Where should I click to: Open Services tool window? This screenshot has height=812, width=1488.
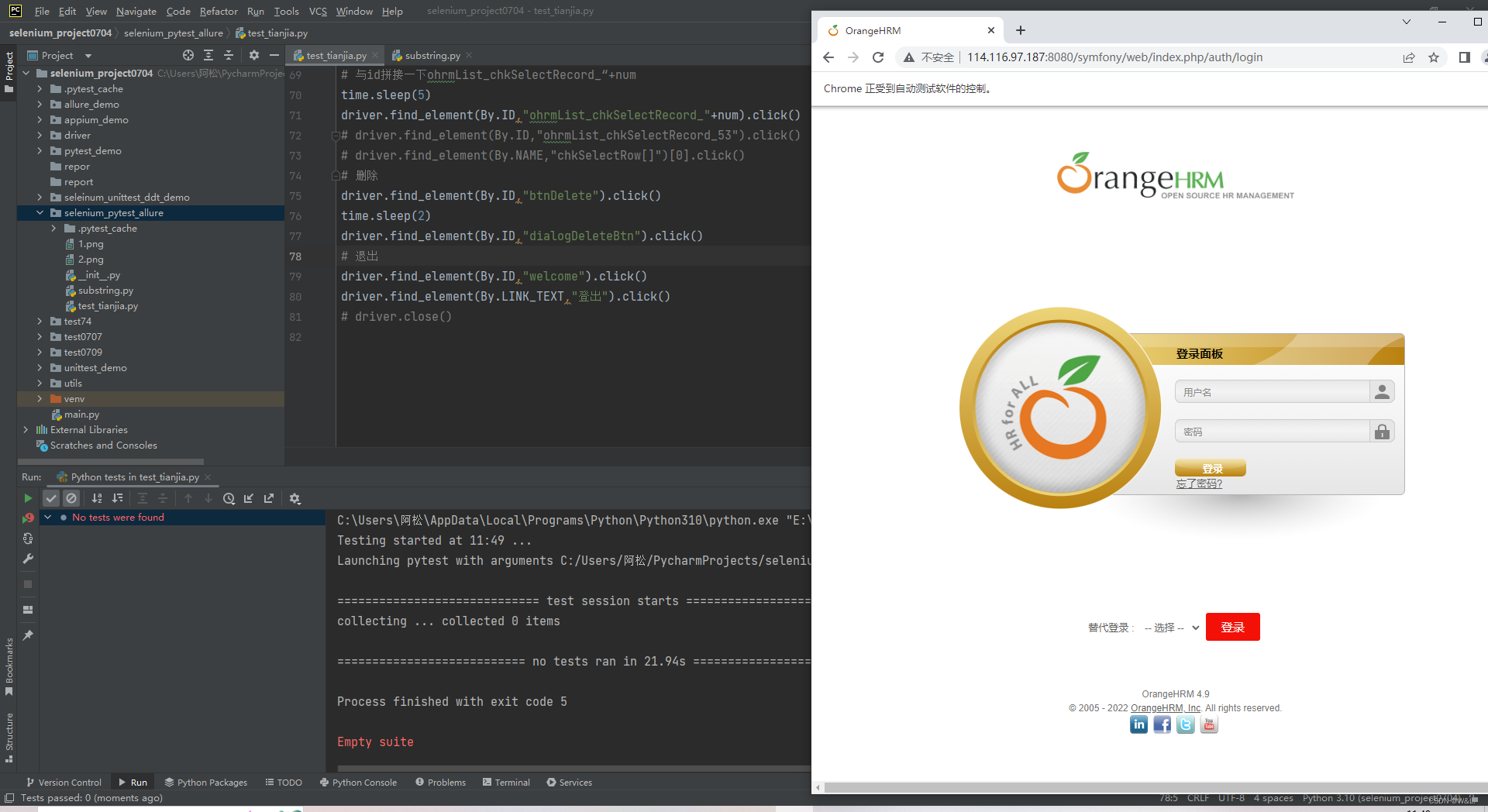[x=570, y=782]
